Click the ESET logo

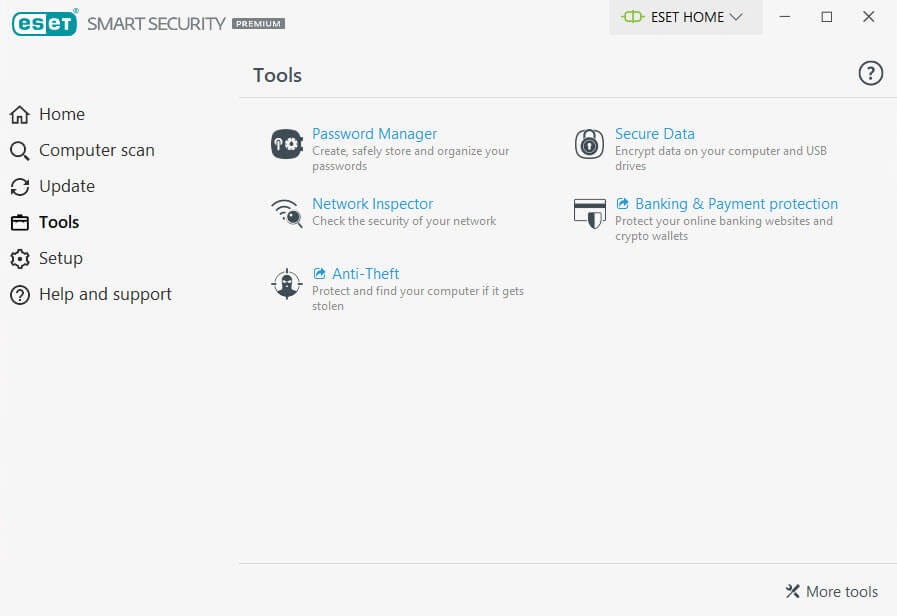pyautogui.click(x=45, y=23)
